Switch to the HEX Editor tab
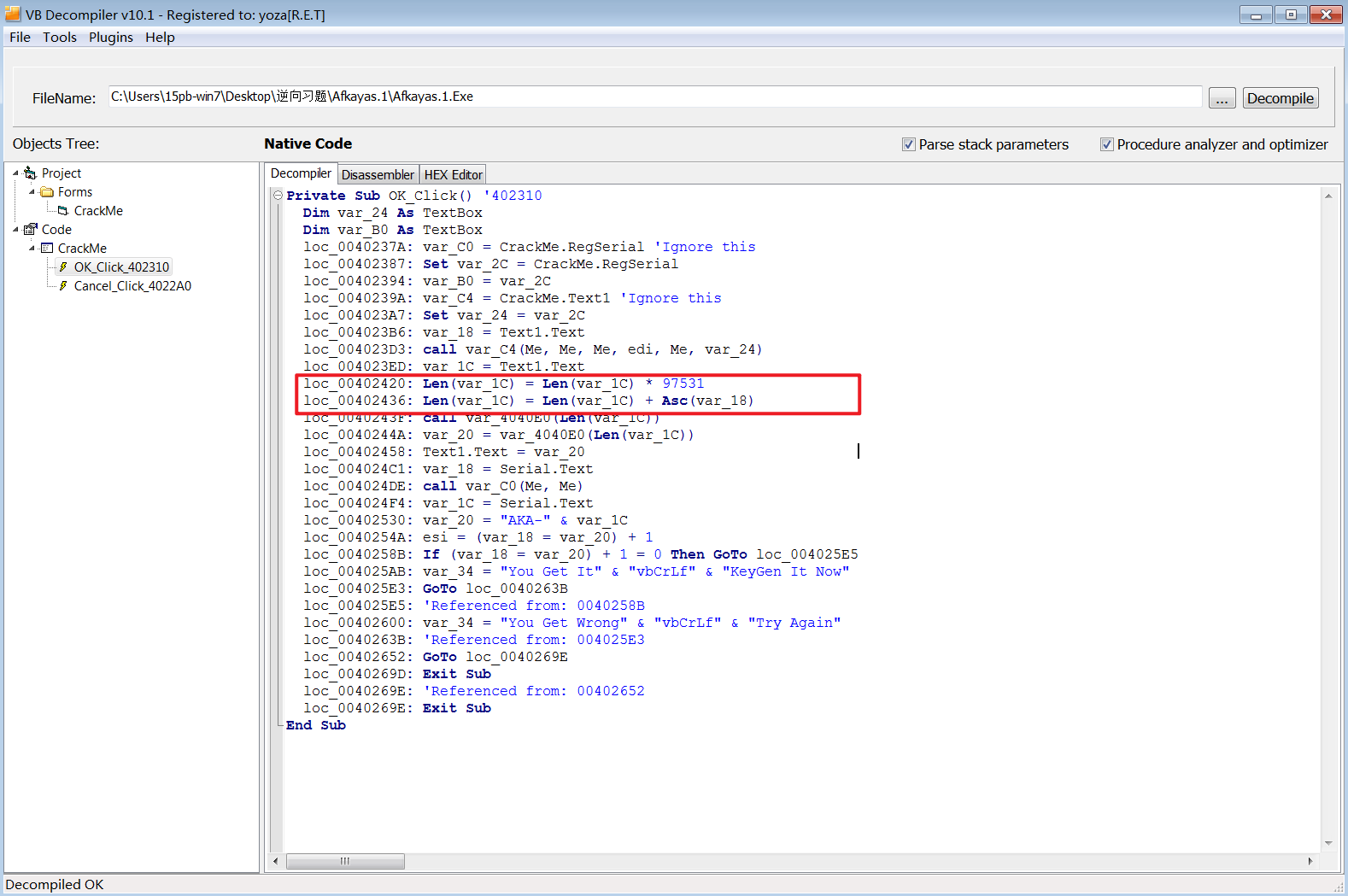Image resolution: width=1348 pixels, height=896 pixels. click(x=453, y=174)
